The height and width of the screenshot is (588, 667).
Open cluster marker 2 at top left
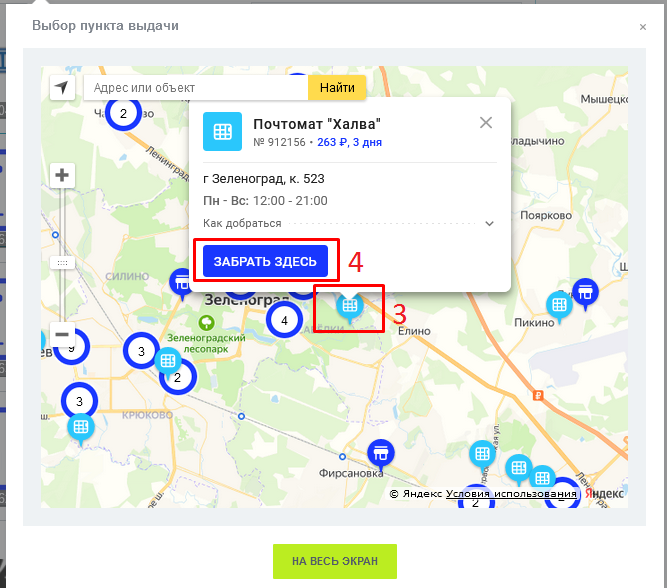(123, 113)
